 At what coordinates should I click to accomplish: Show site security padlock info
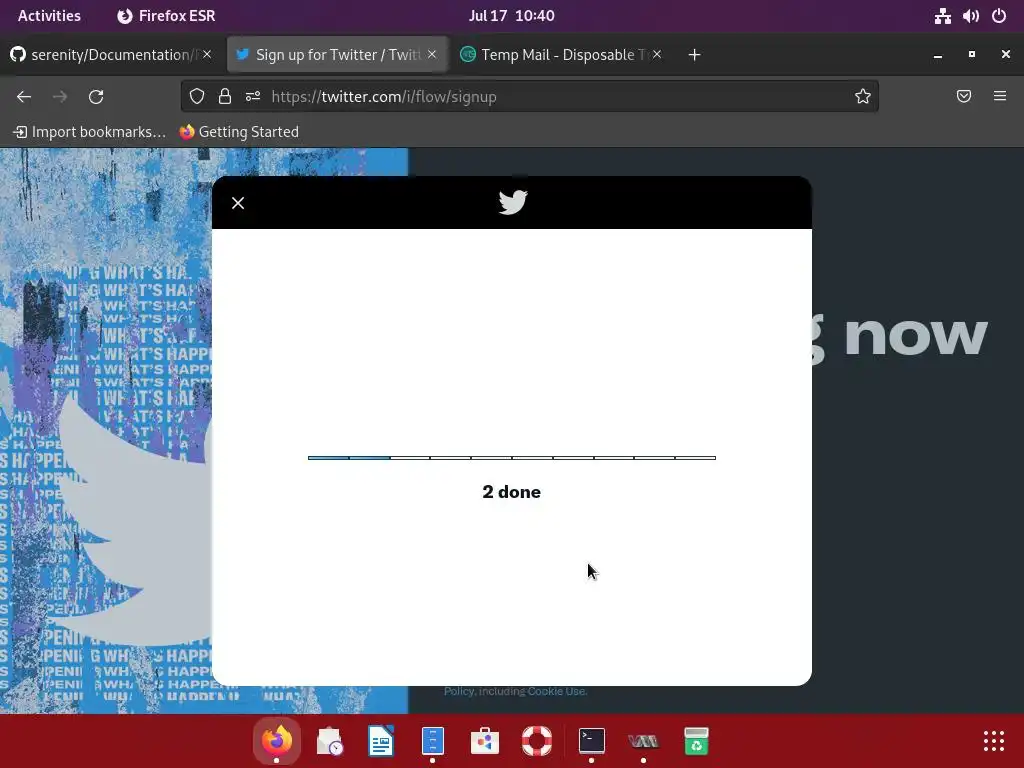tap(225, 97)
